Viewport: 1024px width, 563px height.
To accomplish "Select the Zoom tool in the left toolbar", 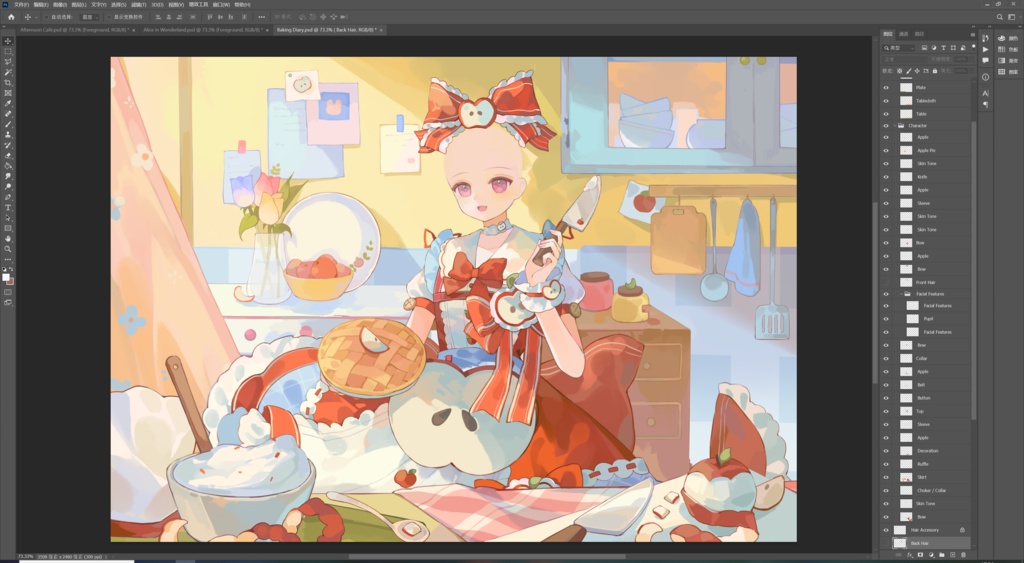I will (x=8, y=249).
